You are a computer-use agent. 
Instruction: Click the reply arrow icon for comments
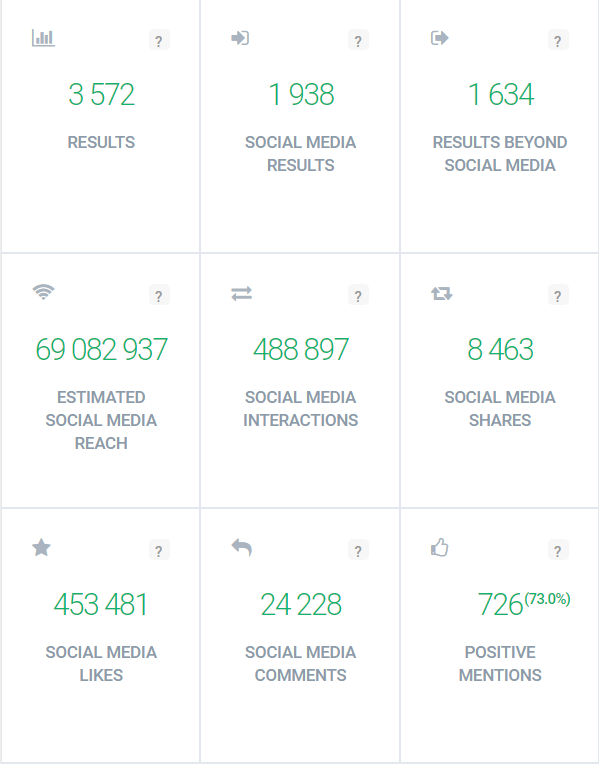[242, 548]
